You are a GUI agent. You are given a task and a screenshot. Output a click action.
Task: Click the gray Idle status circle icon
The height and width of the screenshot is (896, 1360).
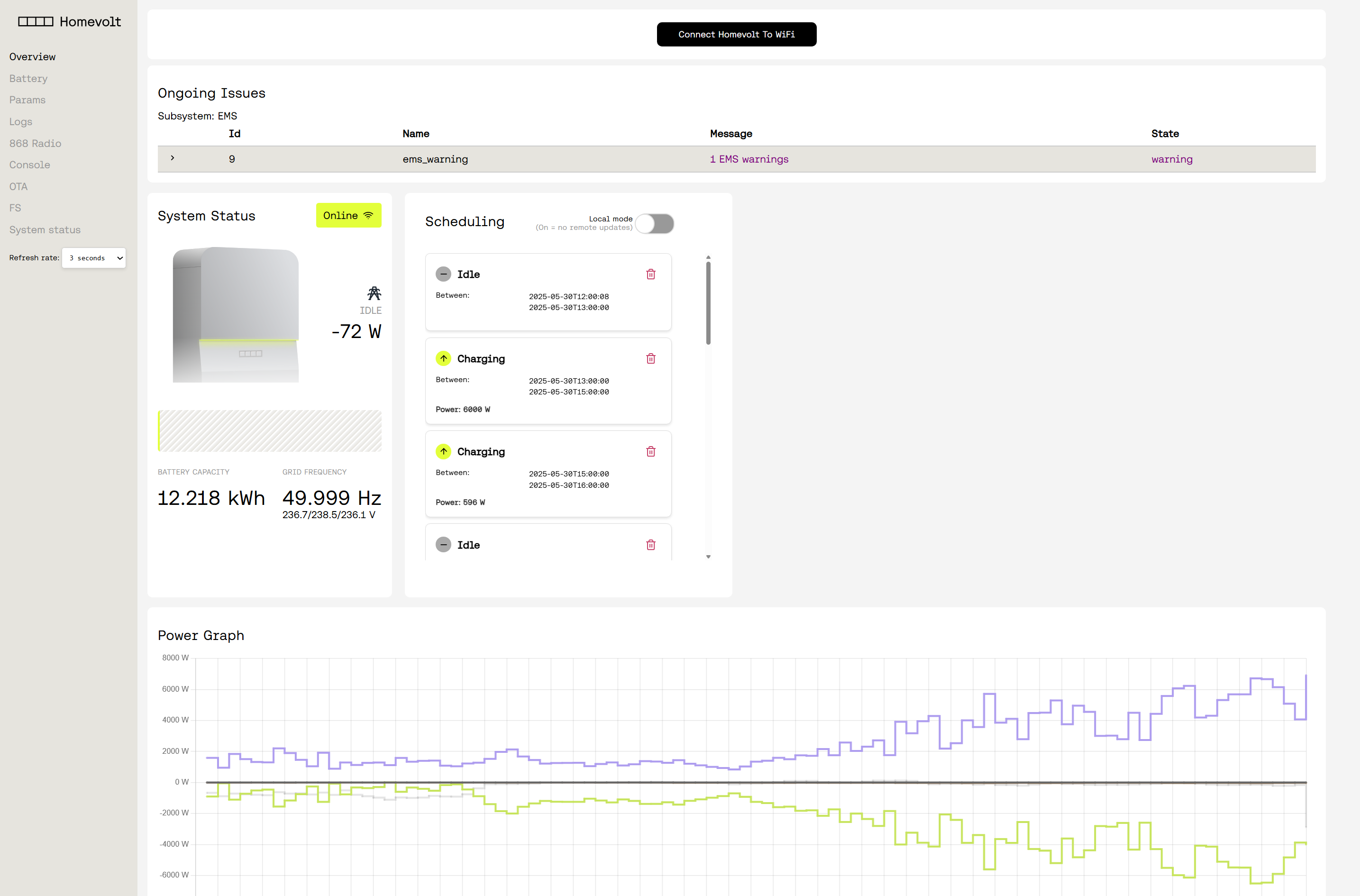443,274
